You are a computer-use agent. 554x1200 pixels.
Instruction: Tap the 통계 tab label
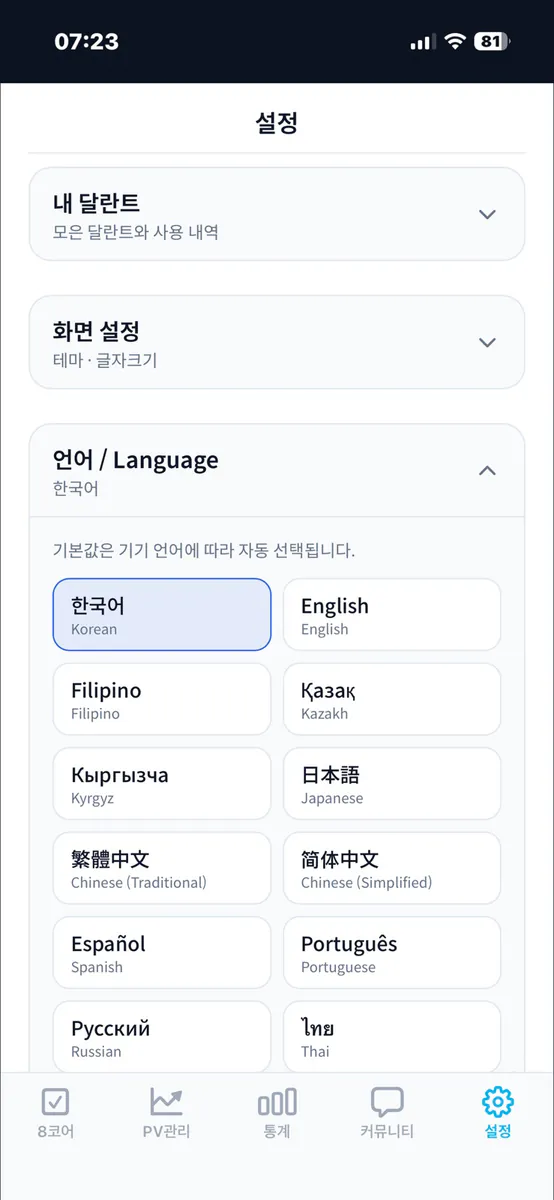[277, 1132]
